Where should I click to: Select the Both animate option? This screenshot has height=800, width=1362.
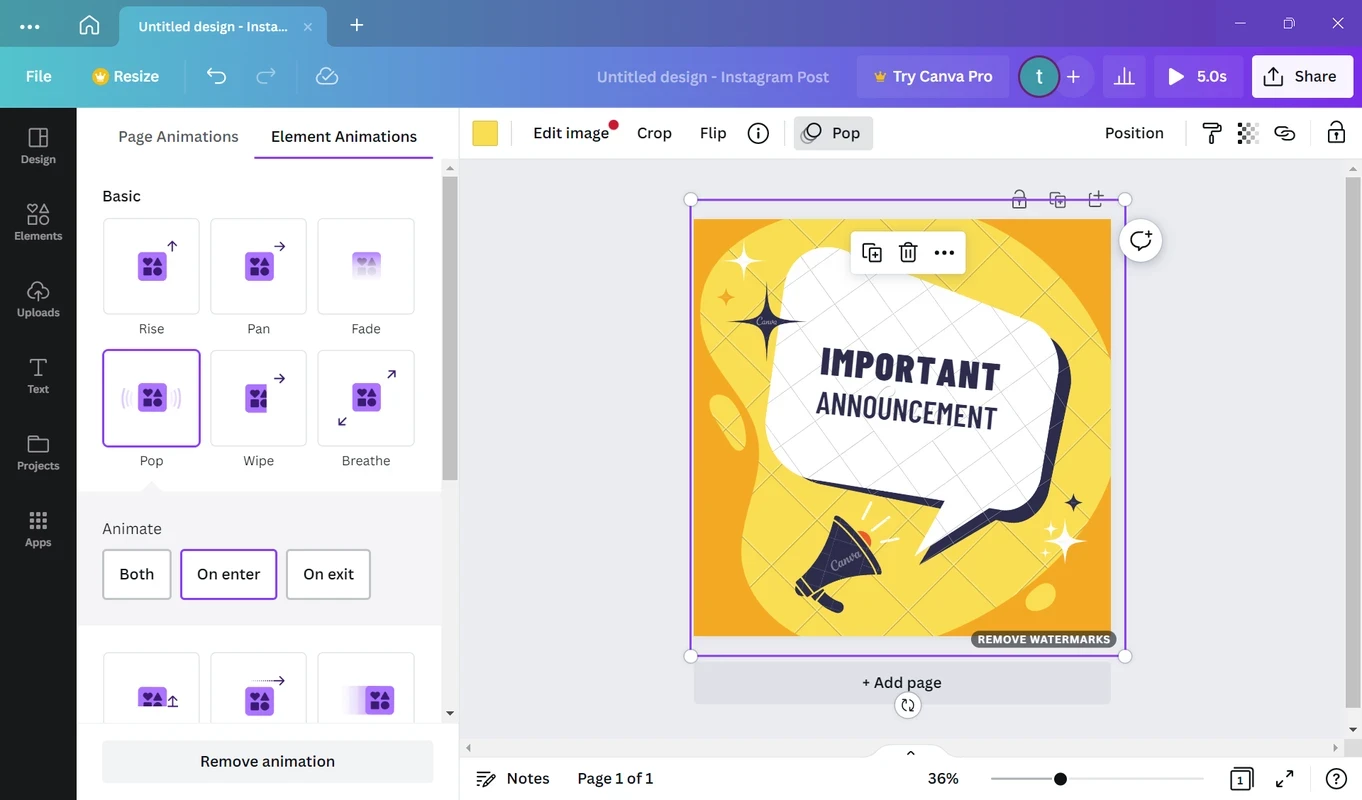(137, 574)
